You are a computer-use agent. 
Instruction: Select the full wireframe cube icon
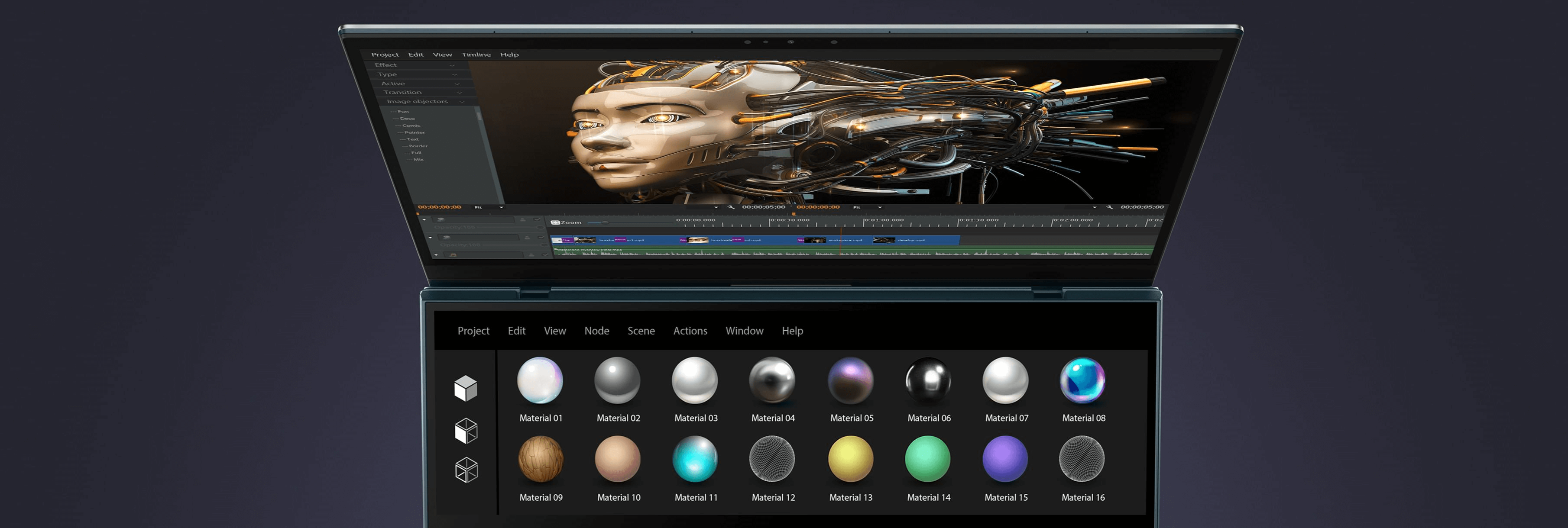click(466, 470)
